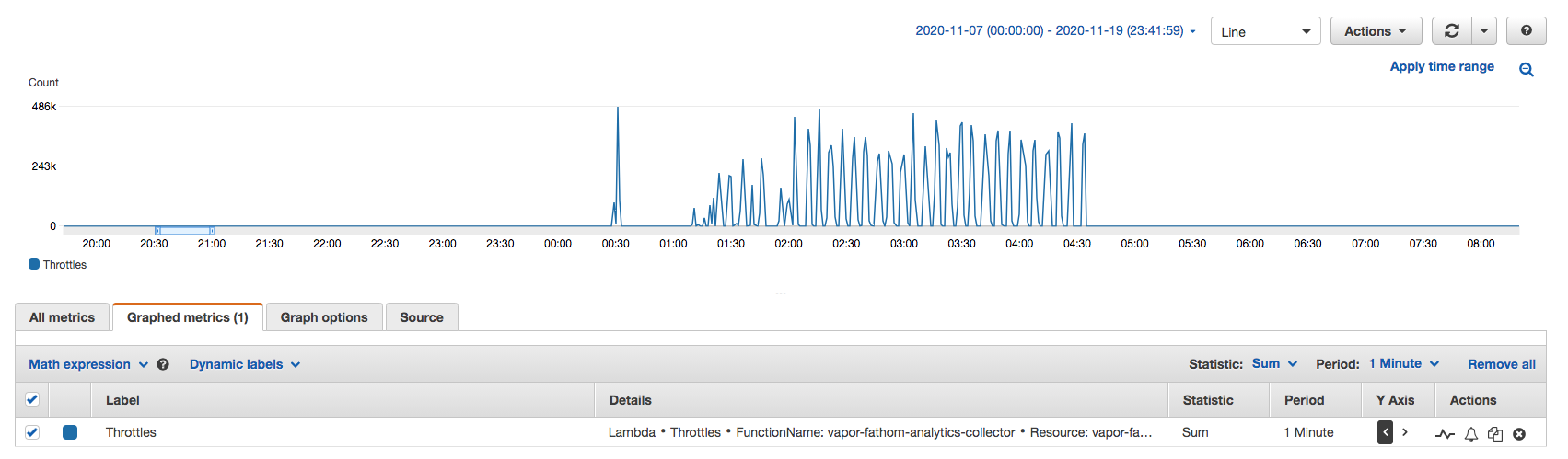Open the Actions dropdown button

(1376, 31)
